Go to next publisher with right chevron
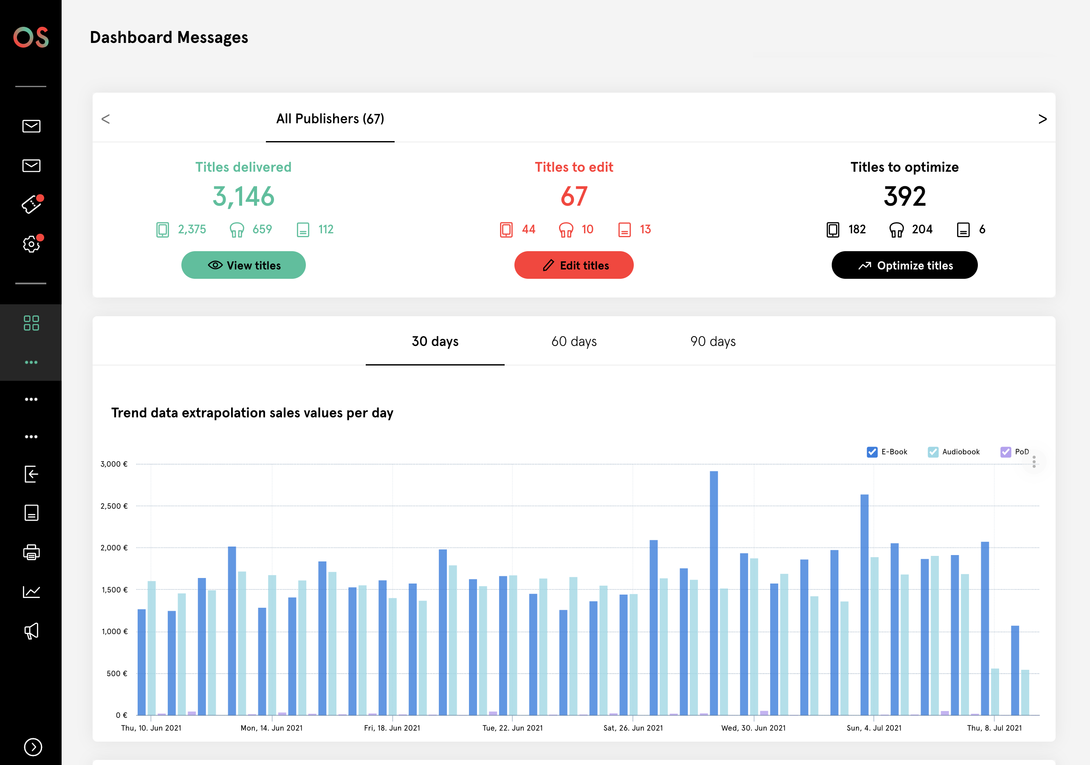This screenshot has width=1090, height=765. tap(1042, 119)
